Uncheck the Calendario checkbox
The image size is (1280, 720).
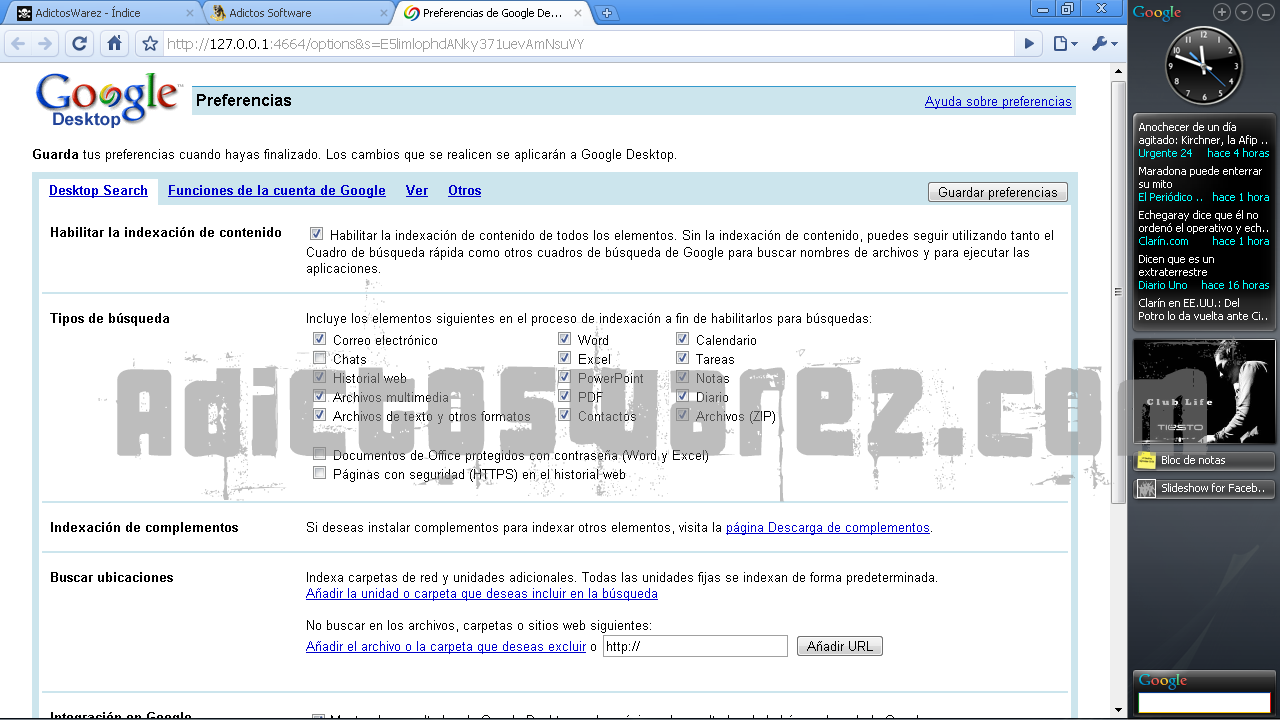pyautogui.click(x=683, y=339)
